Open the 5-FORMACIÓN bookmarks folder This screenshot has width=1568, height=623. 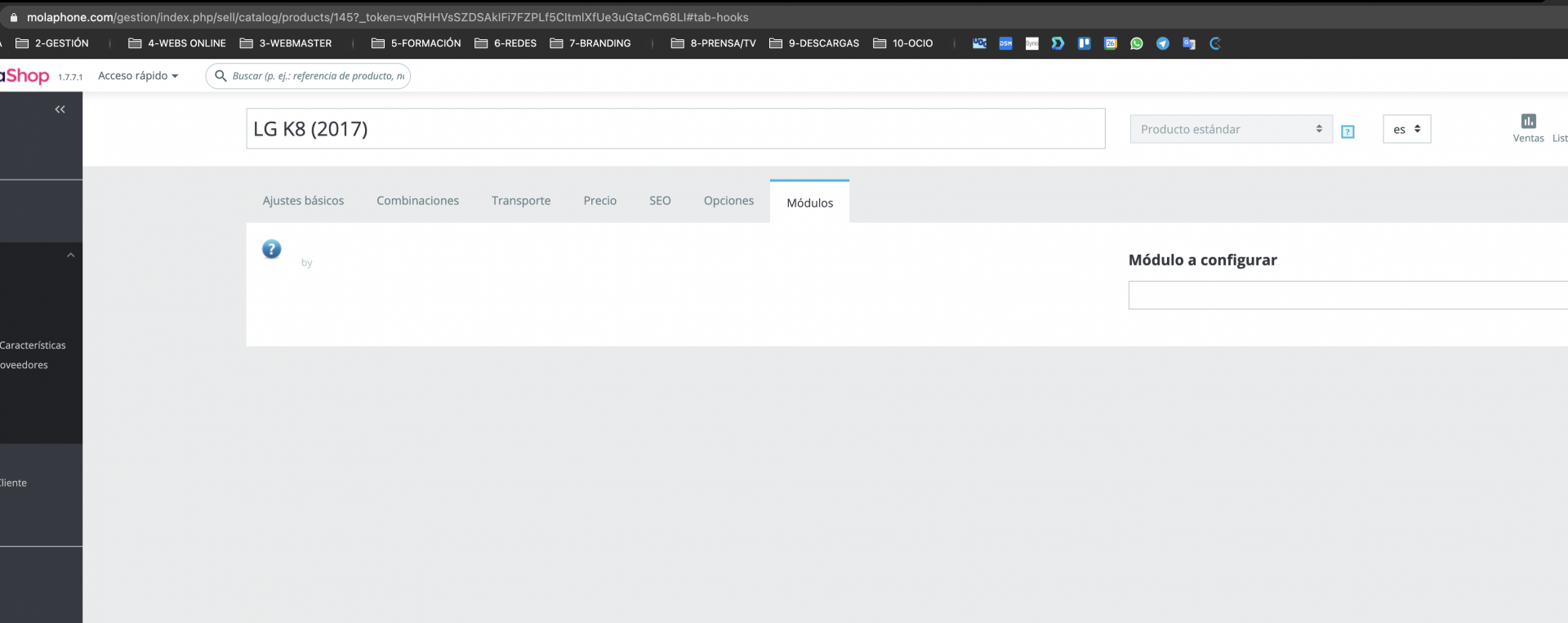[416, 43]
